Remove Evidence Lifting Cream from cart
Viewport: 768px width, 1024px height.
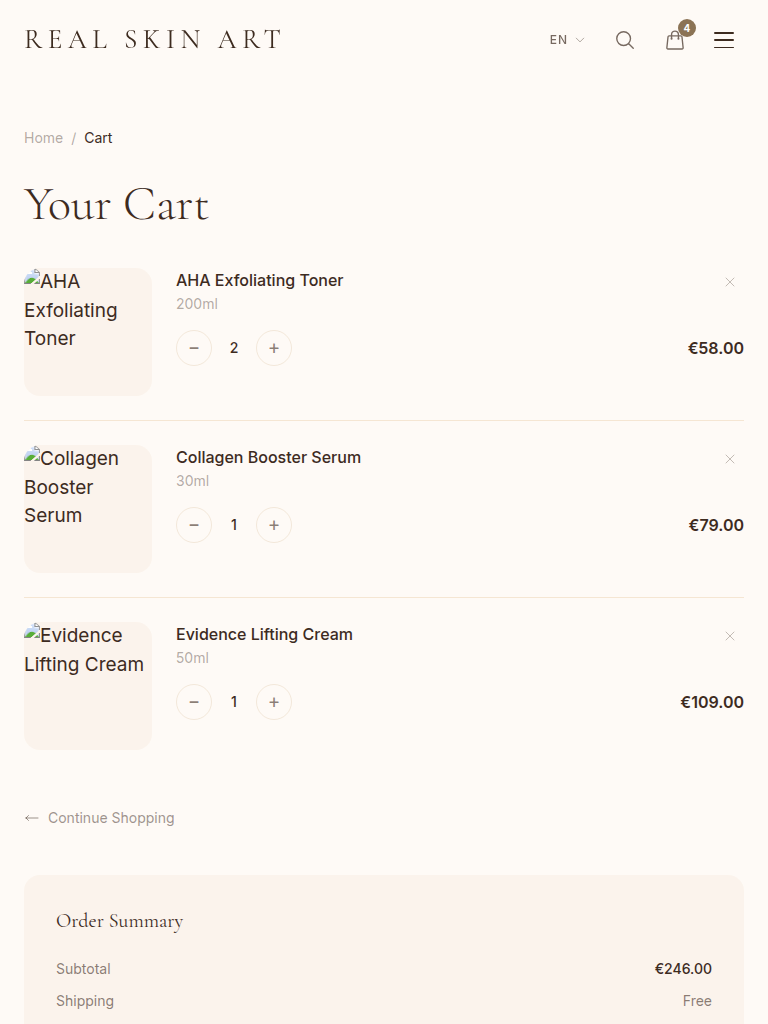(x=730, y=636)
